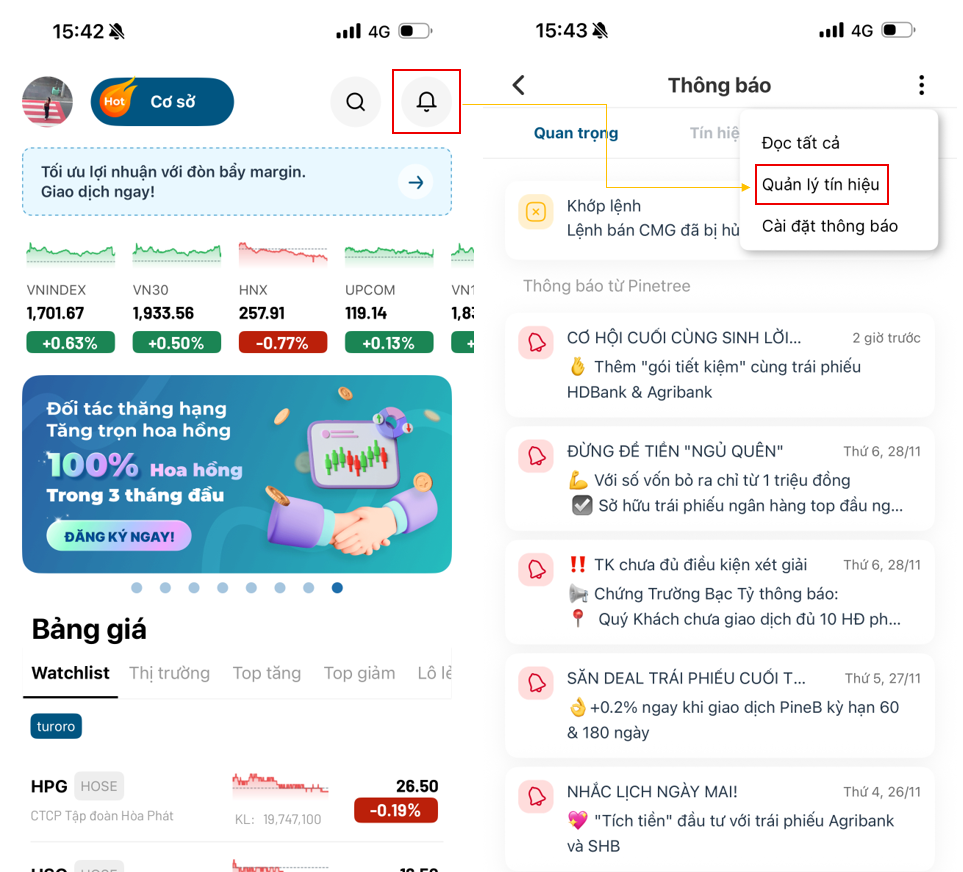Viewport: 963px width, 872px height.
Task: Select Quản lý tín hiệu menu item
Action: 821,184
